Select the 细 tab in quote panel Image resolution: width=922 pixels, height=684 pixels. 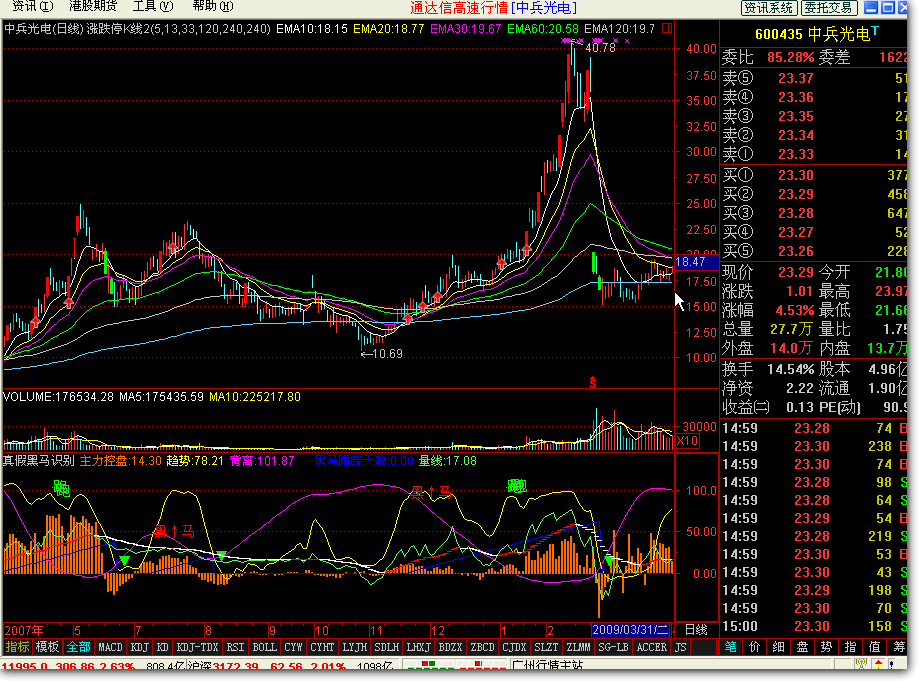click(x=779, y=647)
